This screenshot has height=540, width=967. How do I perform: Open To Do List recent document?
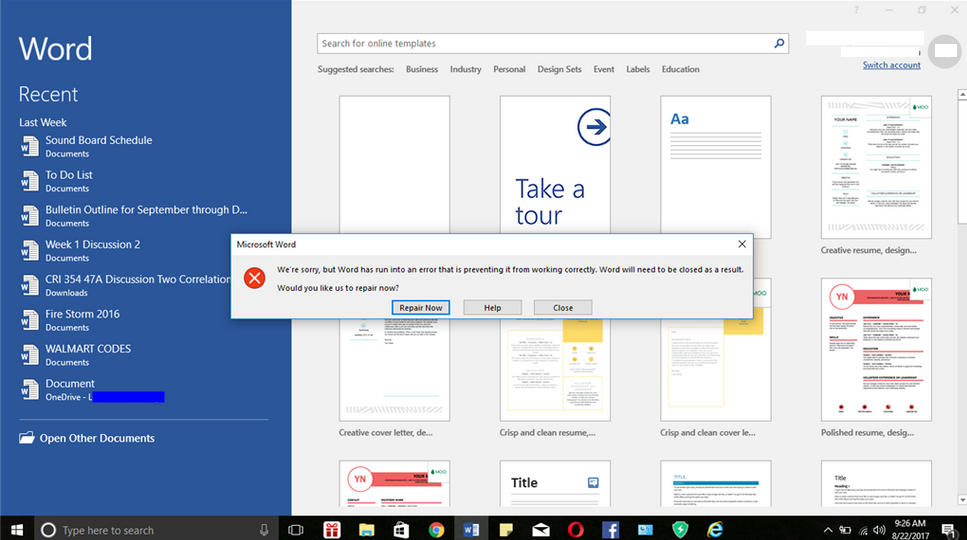coord(144,181)
